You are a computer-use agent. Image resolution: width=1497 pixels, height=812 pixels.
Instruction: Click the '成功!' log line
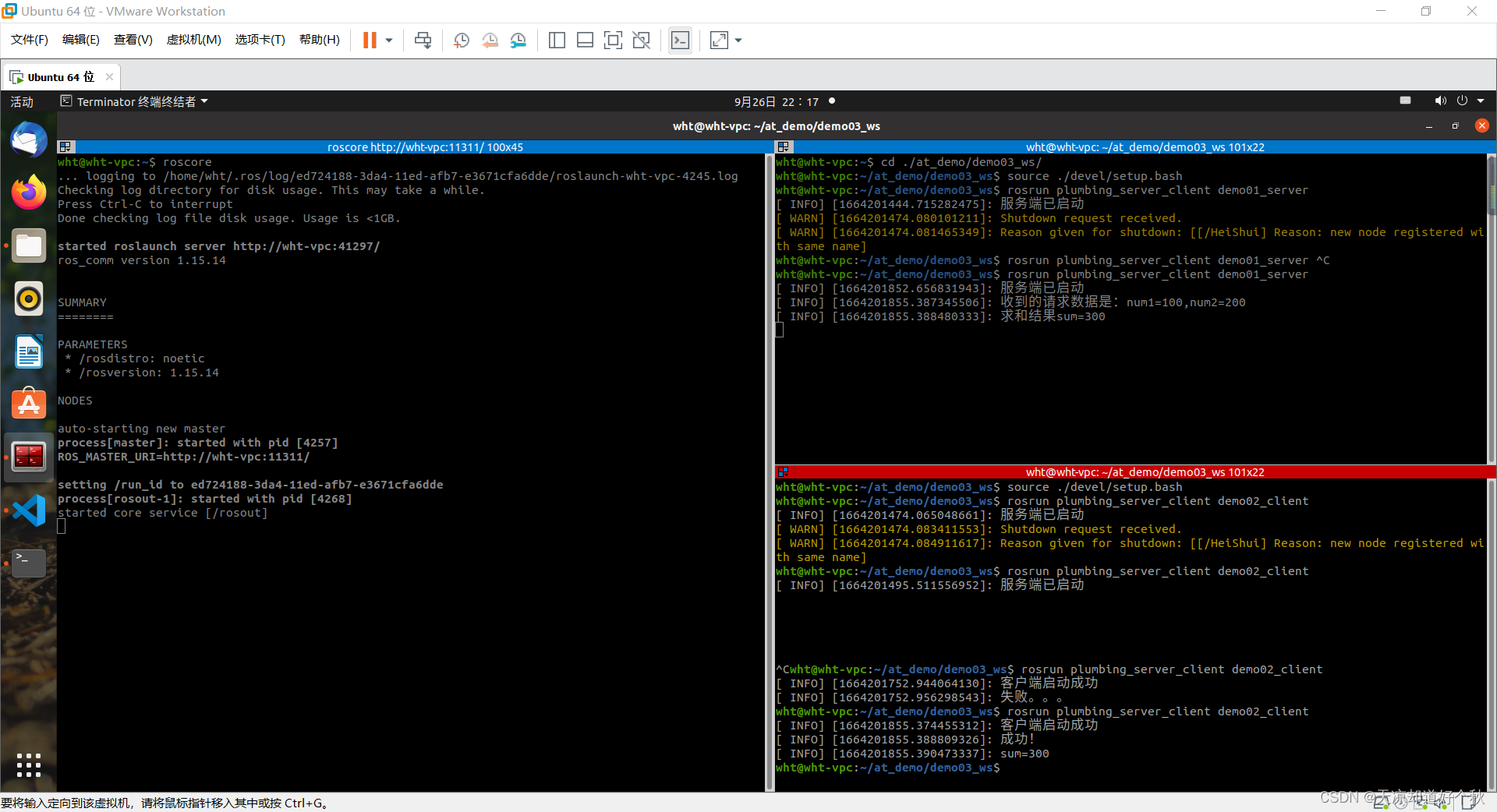(905, 740)
